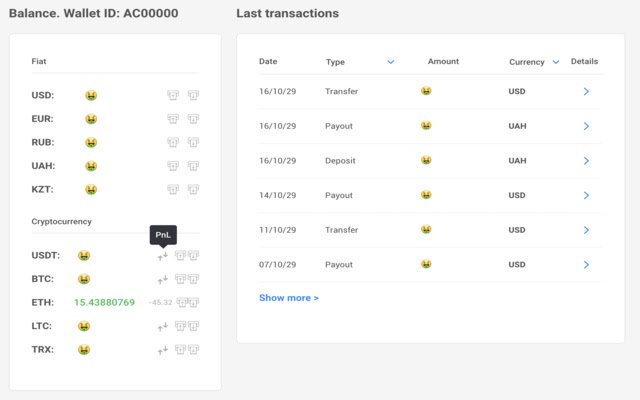
Task: Click the down-arrow wallet icon in UAH balance row
Action: [193, 166]
